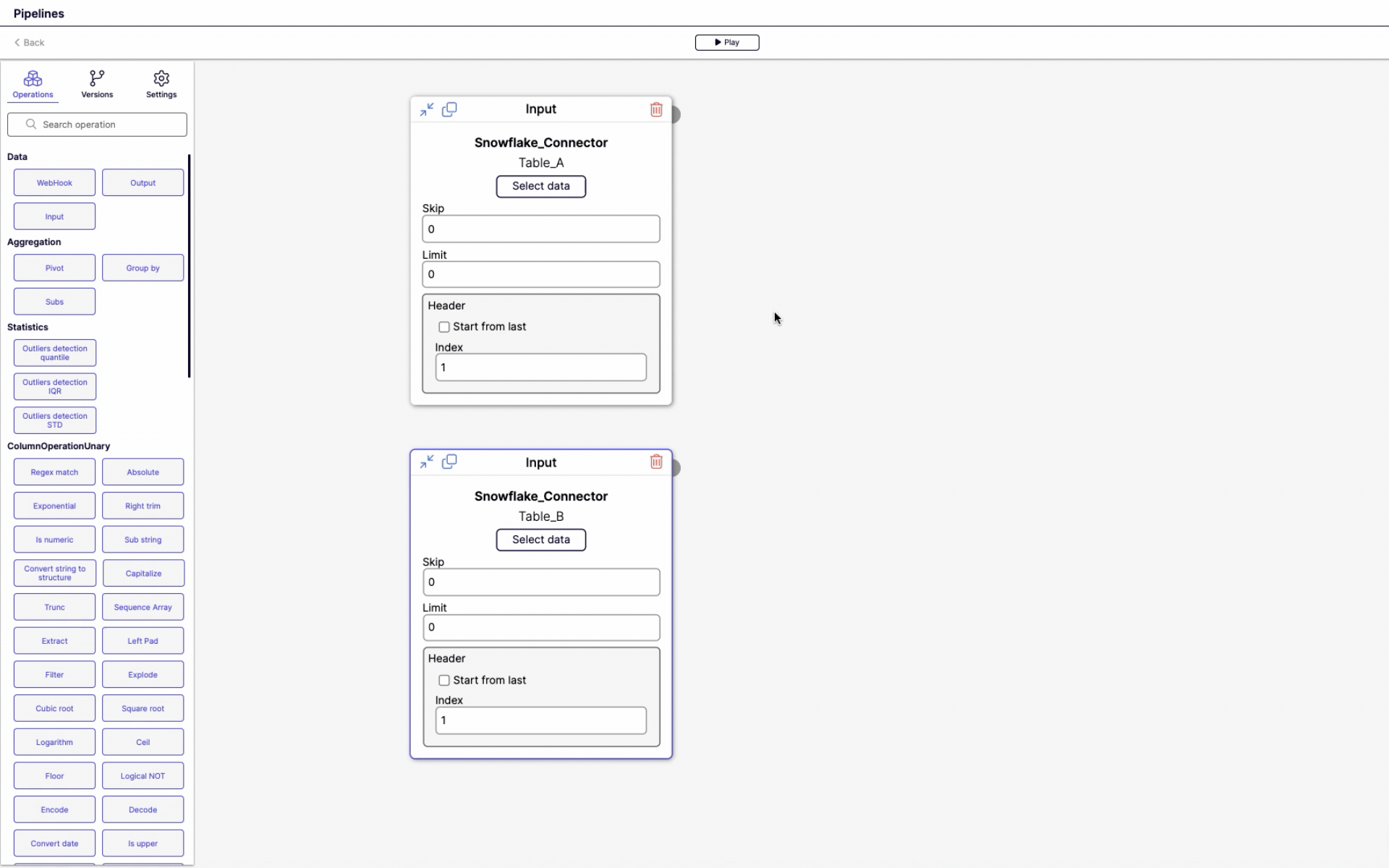Click the Search operation field

(96, 124)
